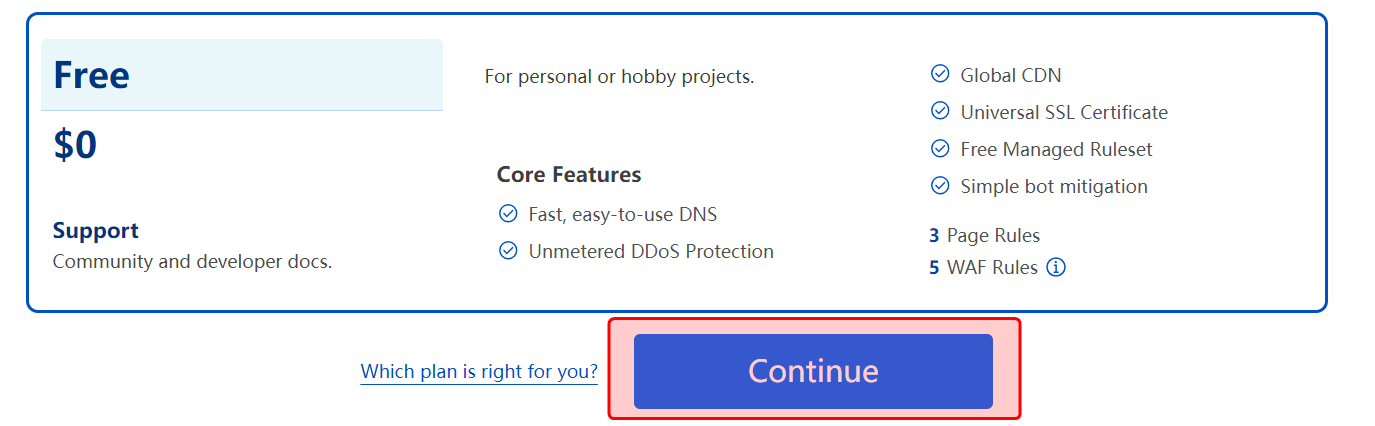Click the Support heading
This screenshot has height=426, width=1375.
tap(96, 231)
